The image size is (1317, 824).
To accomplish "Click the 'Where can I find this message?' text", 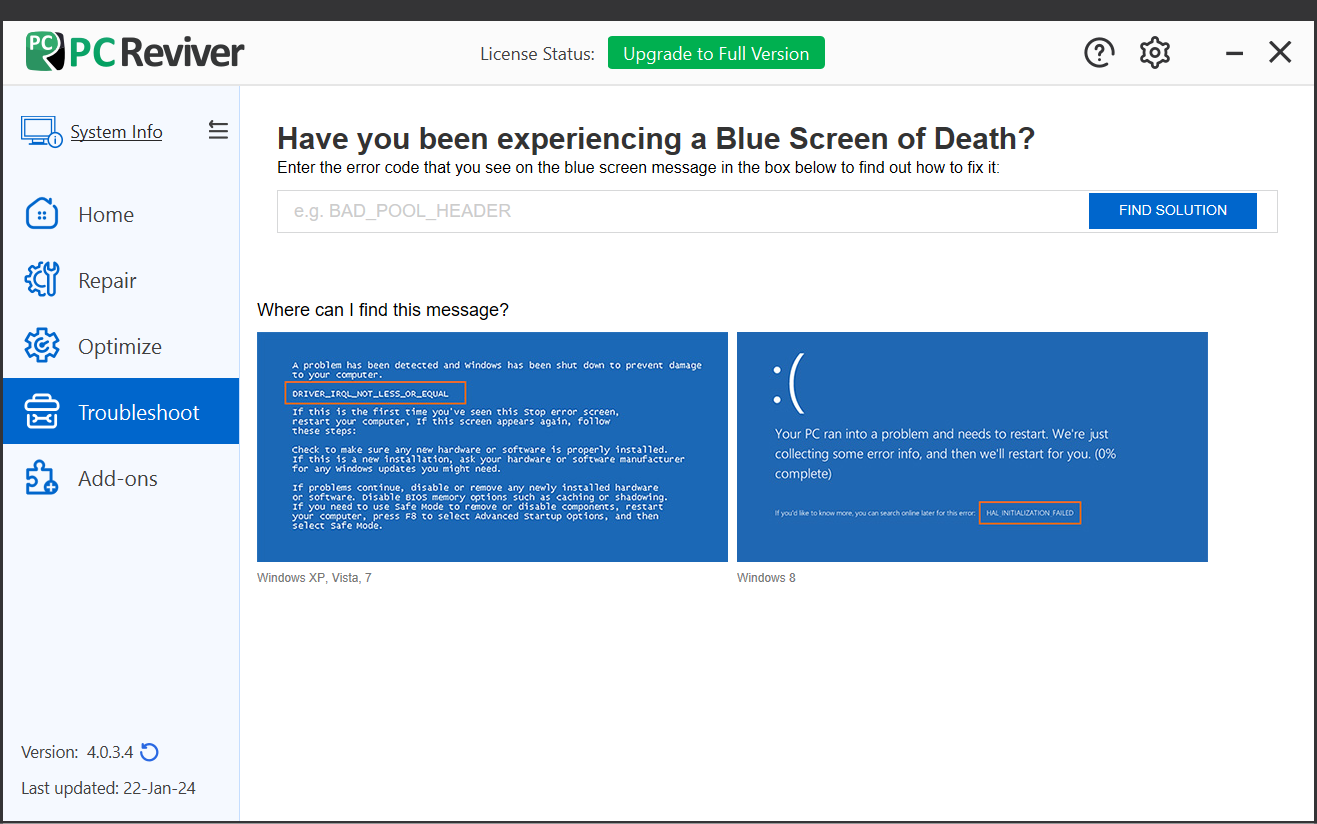I will (x=383, y=310).
